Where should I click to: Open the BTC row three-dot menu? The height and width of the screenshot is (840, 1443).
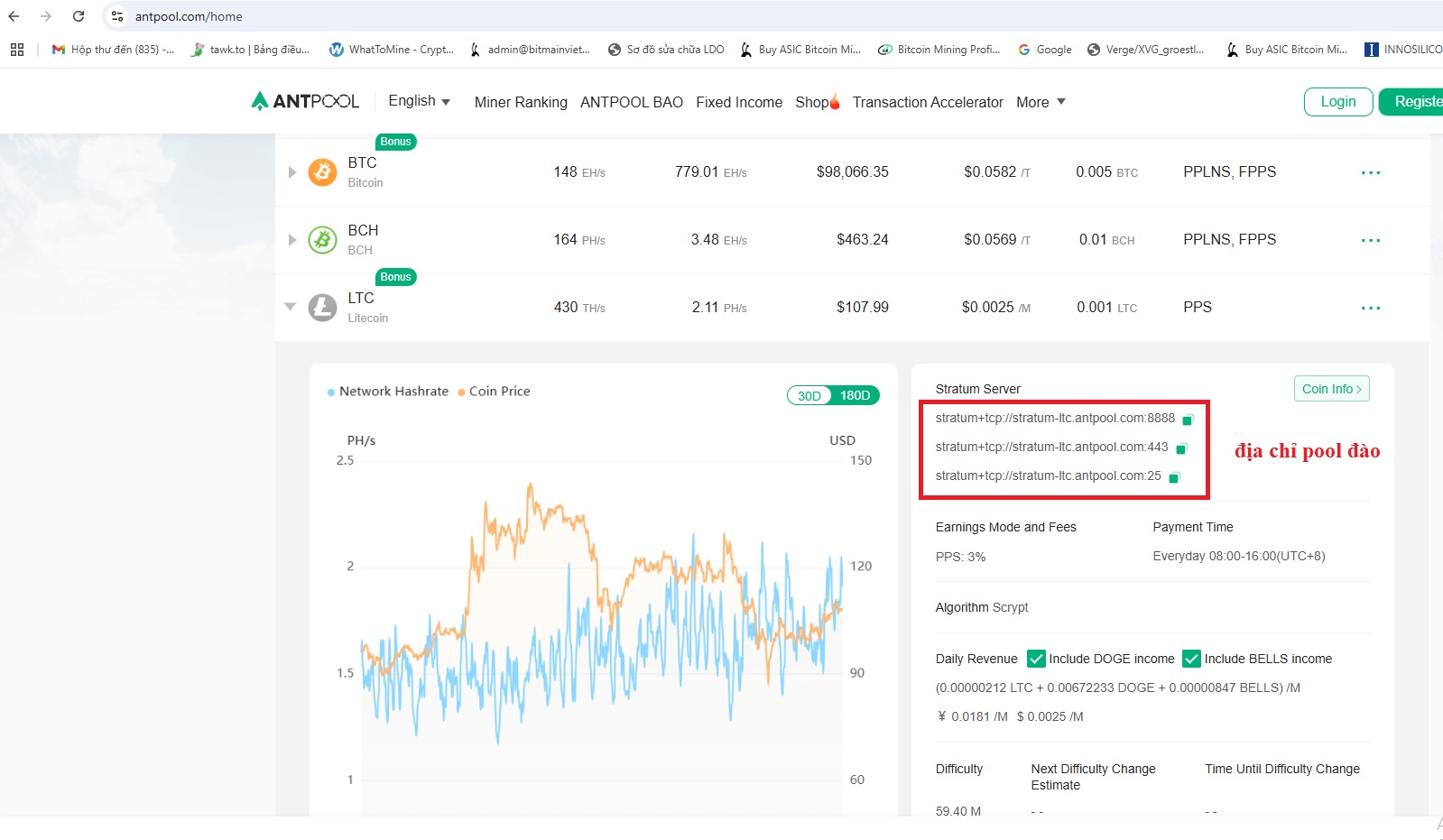point(1371,172)
